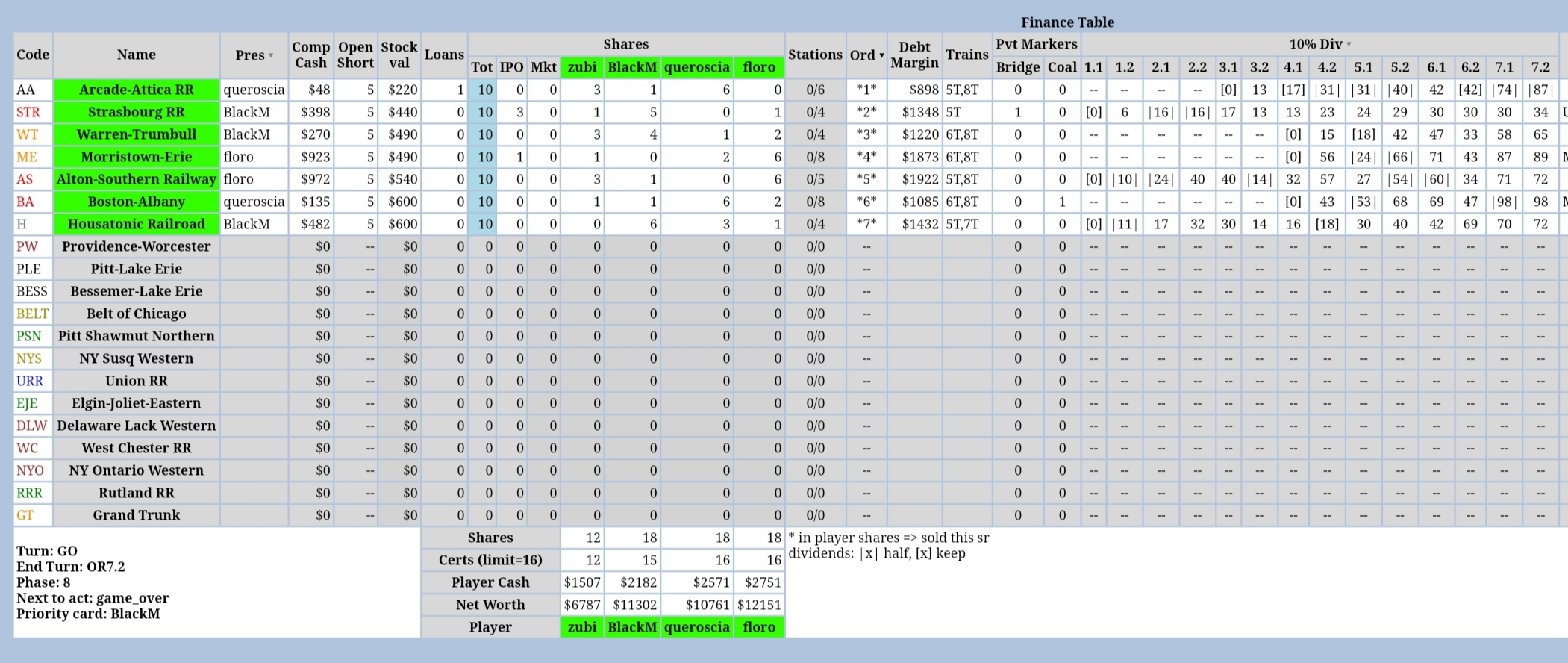Click the STR company code
The image size is (1568, 663).
point(28,112)
